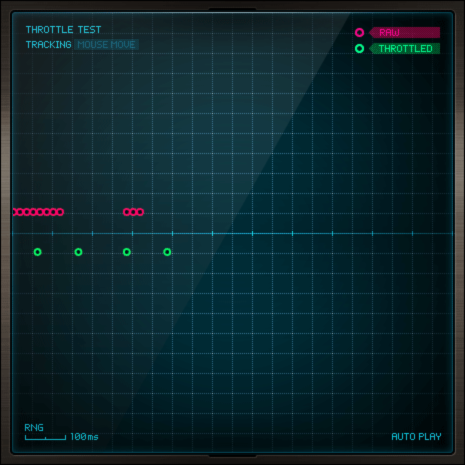Click the first green throttled event marker

point(38,252)
